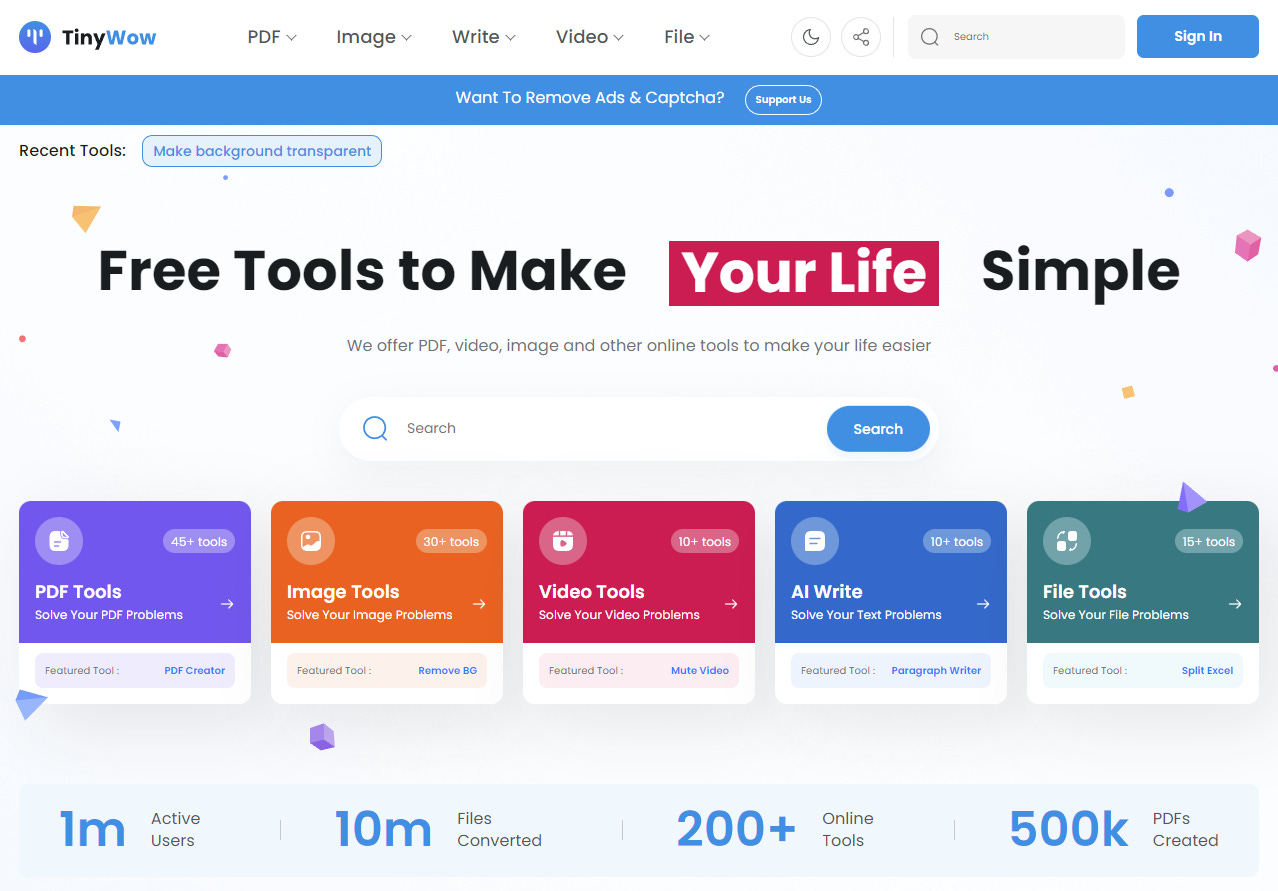1278x891 pixels.
Task: Click the AI Write card title
Action: [x=826, y=591]
